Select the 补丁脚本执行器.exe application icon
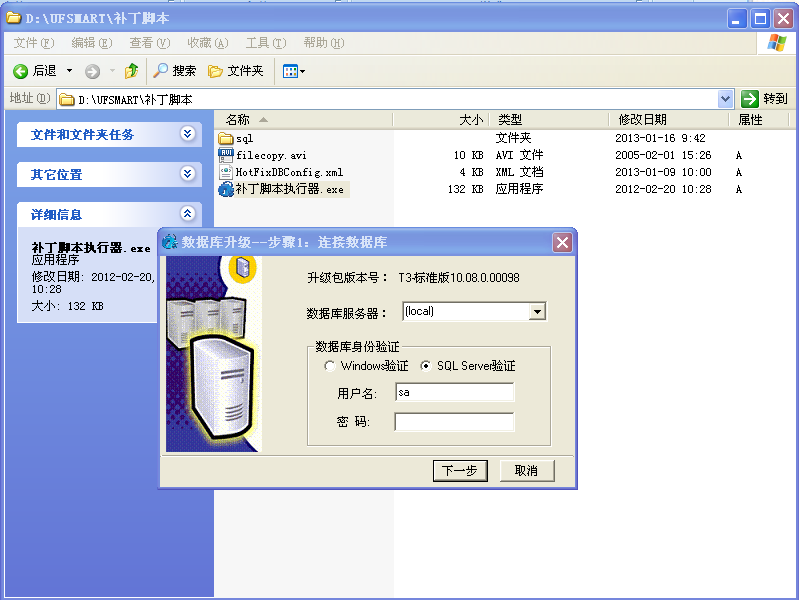The image size is (799, 600). coord(226,189)
